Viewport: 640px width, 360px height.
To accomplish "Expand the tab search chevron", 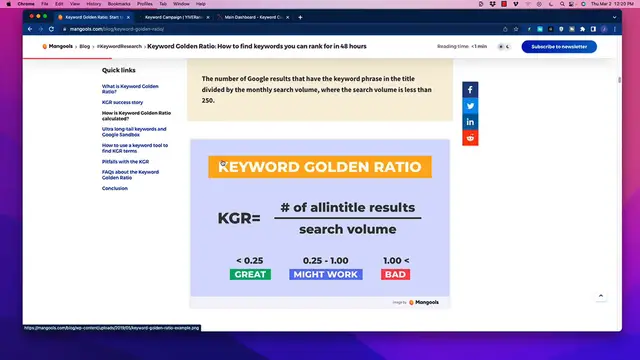I will click(x=614, y=17).
